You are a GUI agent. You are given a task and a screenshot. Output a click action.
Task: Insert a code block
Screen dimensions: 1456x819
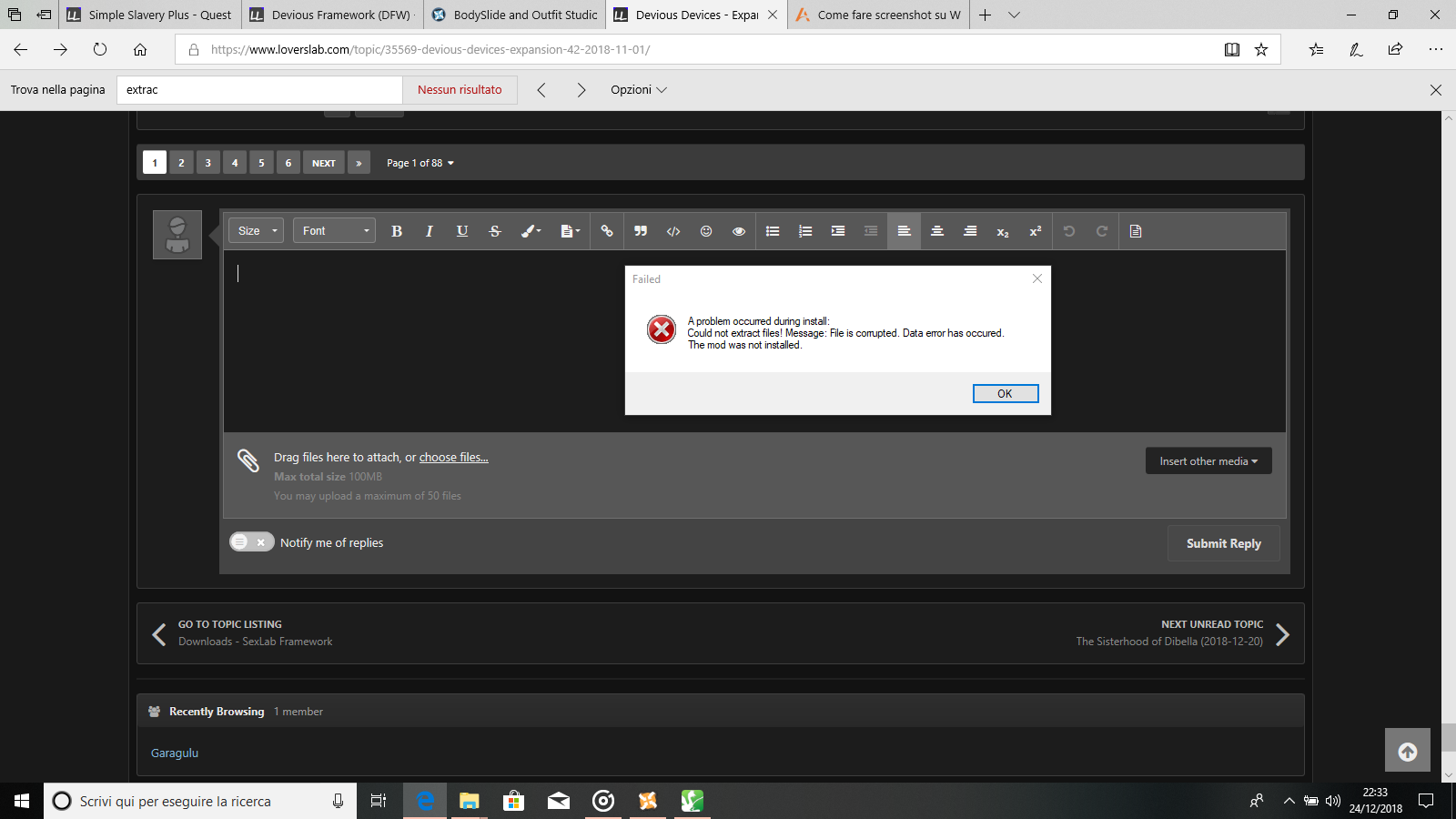(673, 231)
